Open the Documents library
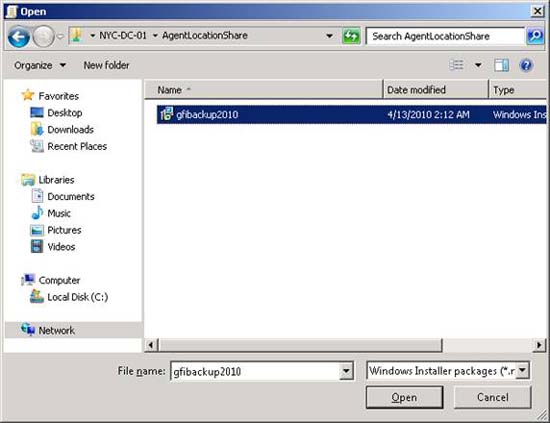 71,197
